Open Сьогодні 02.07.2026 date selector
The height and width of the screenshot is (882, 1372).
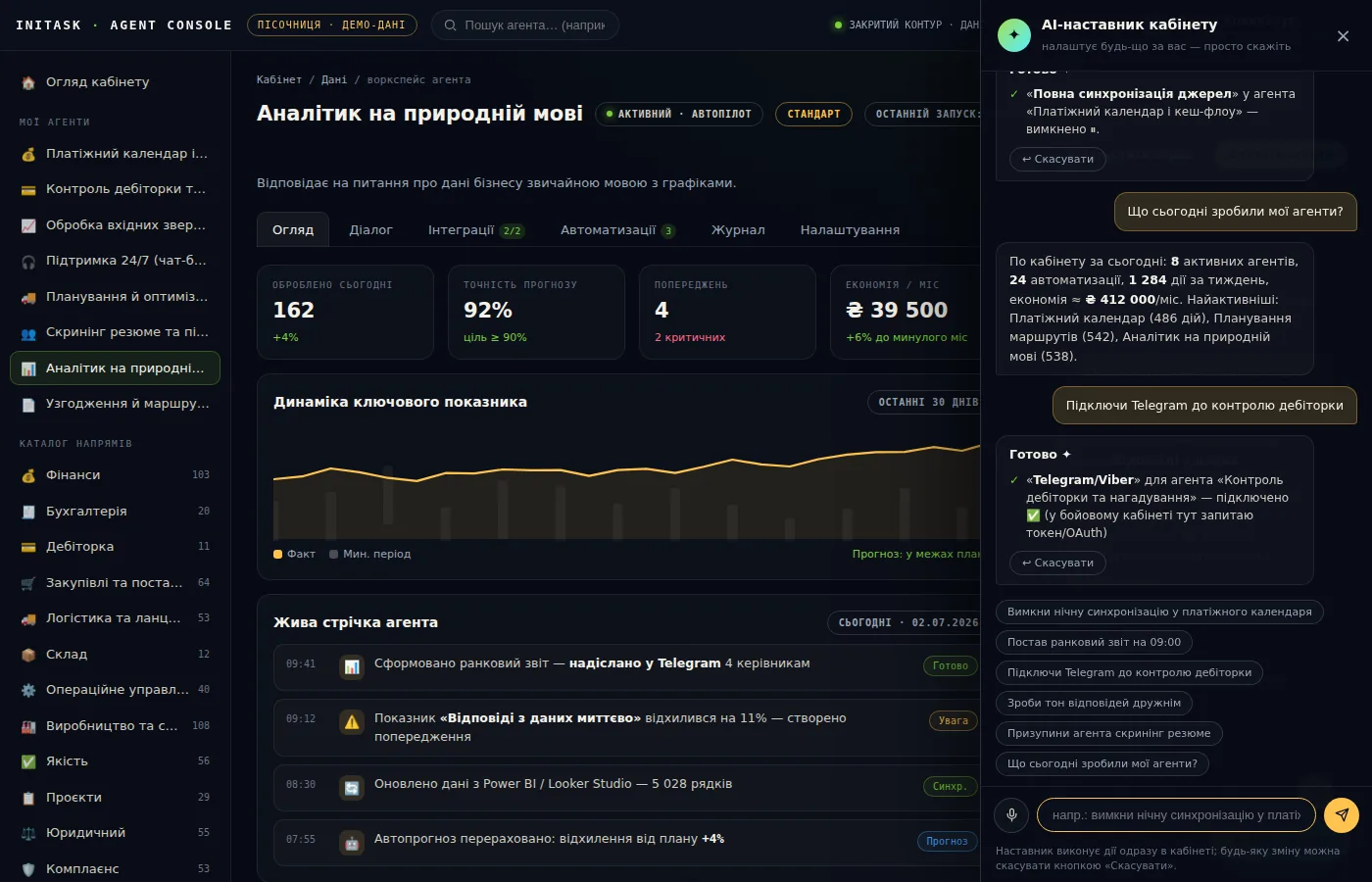(x=905, y=623)
